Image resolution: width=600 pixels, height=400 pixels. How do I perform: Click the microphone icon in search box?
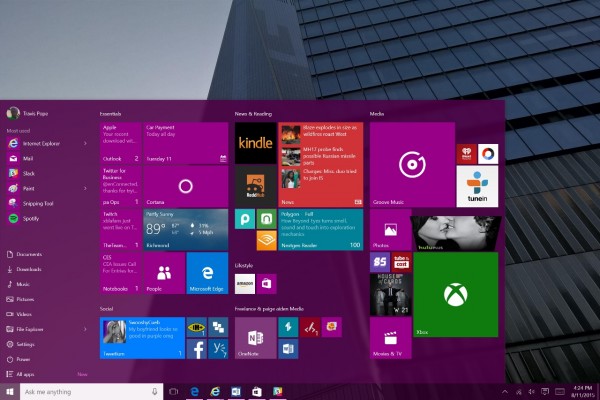coord(155,392)
